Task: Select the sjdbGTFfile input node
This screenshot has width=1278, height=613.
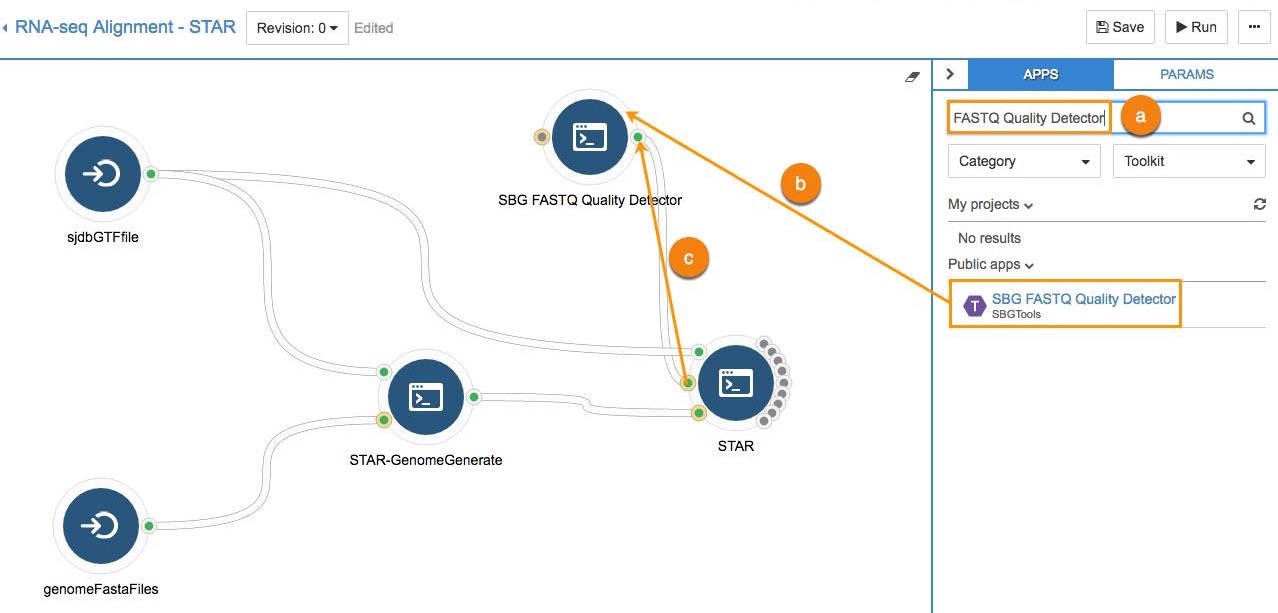Action: tap(101, 173)
